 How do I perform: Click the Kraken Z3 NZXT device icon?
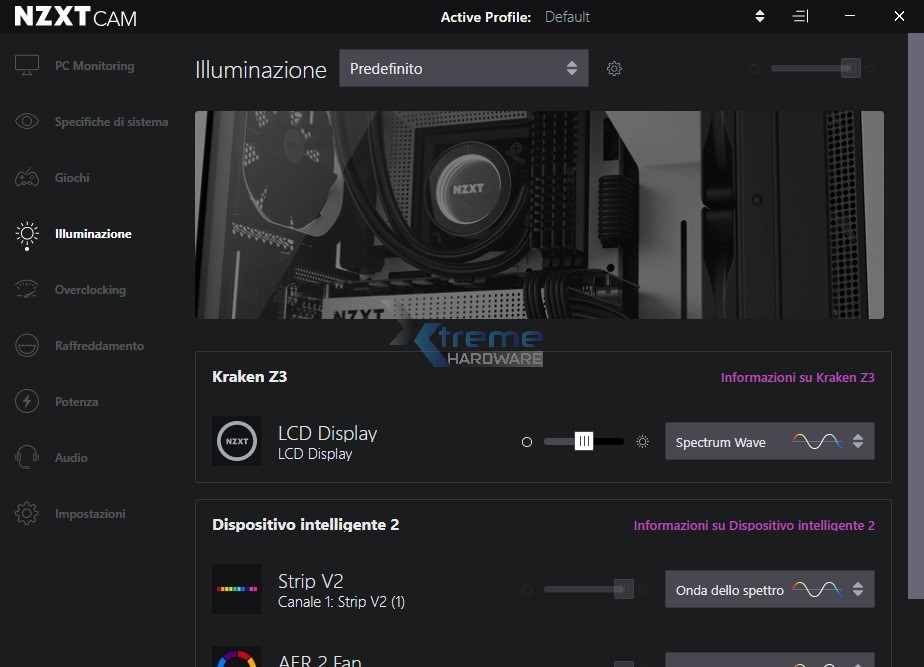point(237,441)
